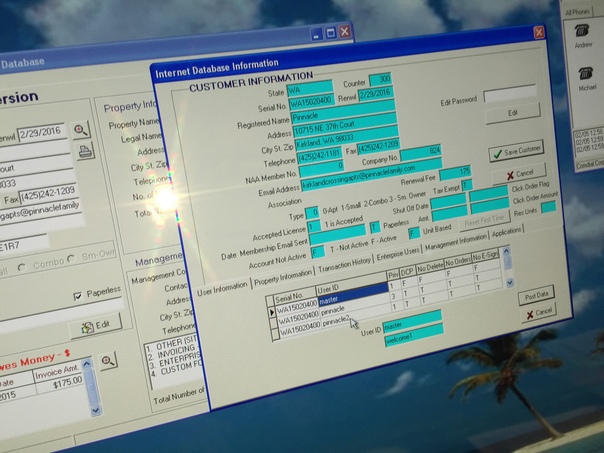The height and width of the screenshot is (453, 604).
Task: Click the magnifier icon beside the renewal date
Action: click(80, 129)
